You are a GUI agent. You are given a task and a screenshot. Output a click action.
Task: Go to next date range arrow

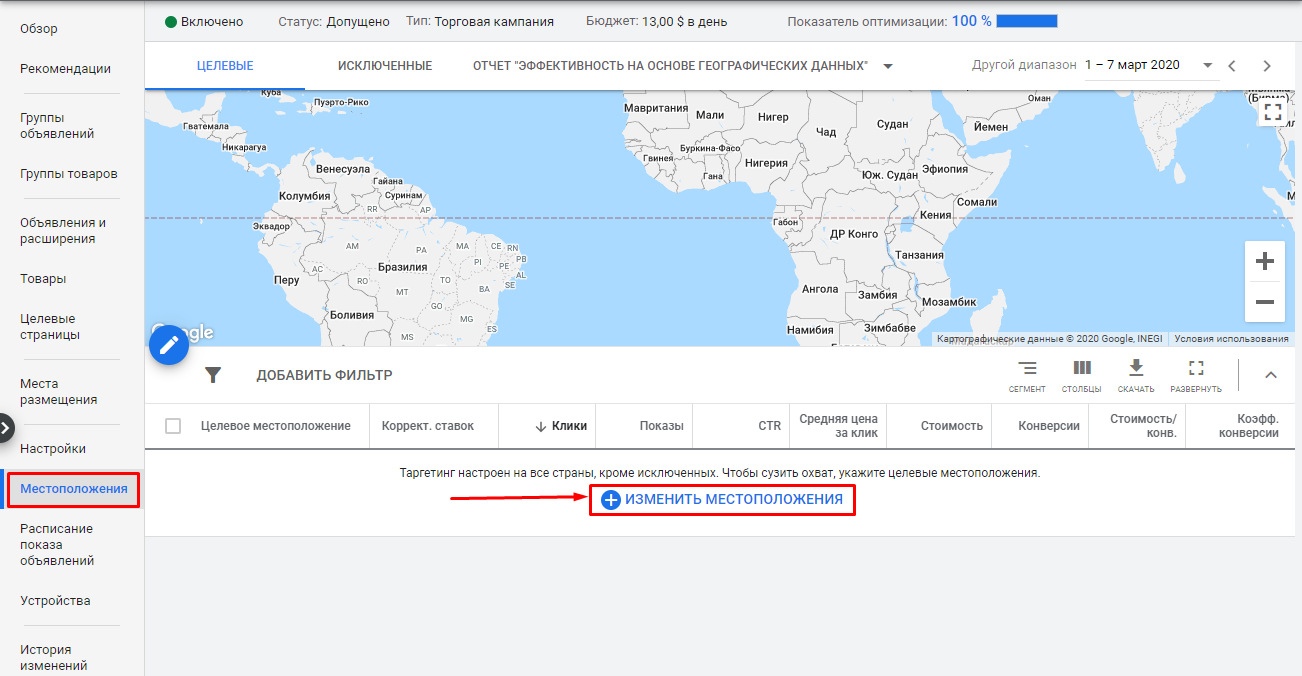tap(1267, 66)
